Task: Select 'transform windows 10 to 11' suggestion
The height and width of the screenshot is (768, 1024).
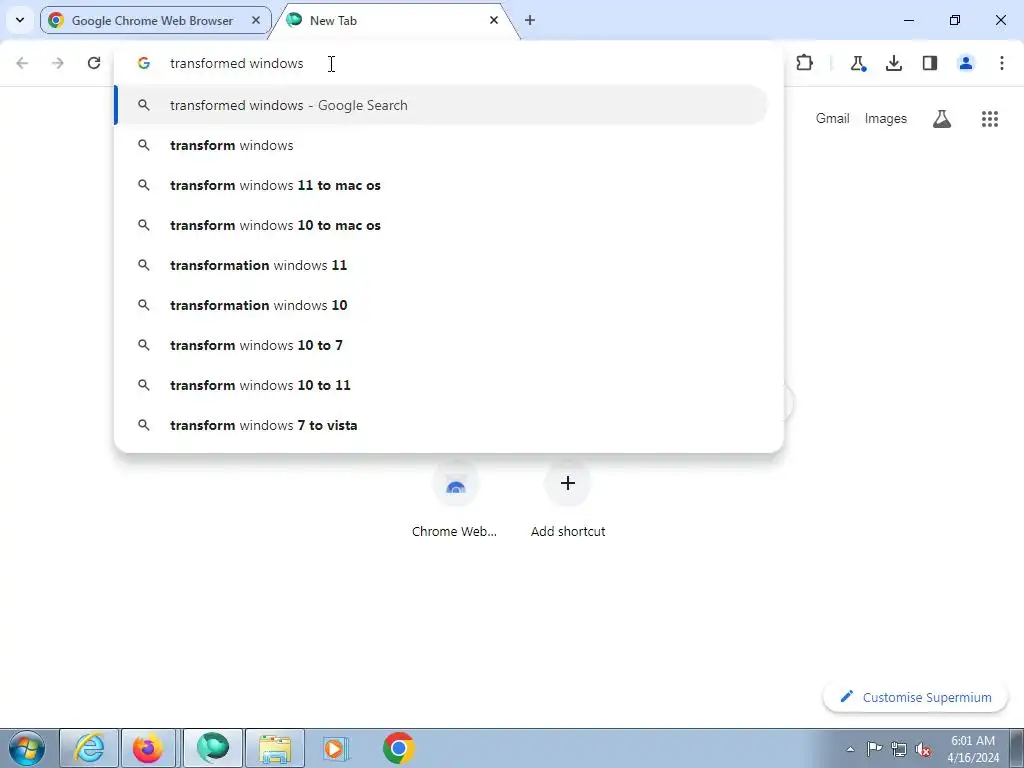Action: [441, 385]
